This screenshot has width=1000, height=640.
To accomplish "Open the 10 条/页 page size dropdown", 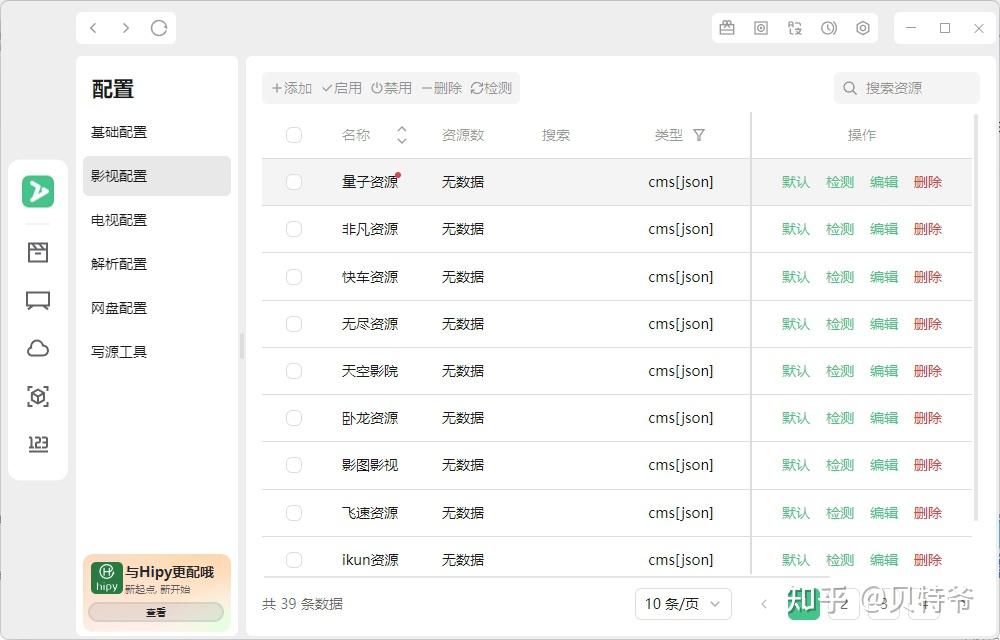I will (683, 604).
